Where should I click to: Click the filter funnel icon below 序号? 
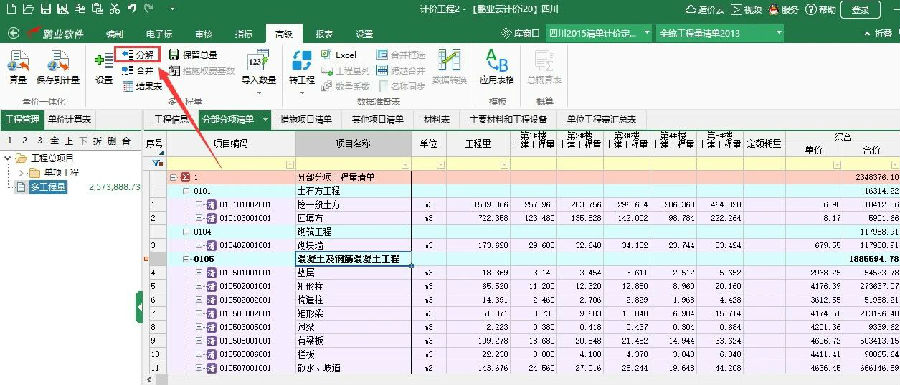[155, 163]
